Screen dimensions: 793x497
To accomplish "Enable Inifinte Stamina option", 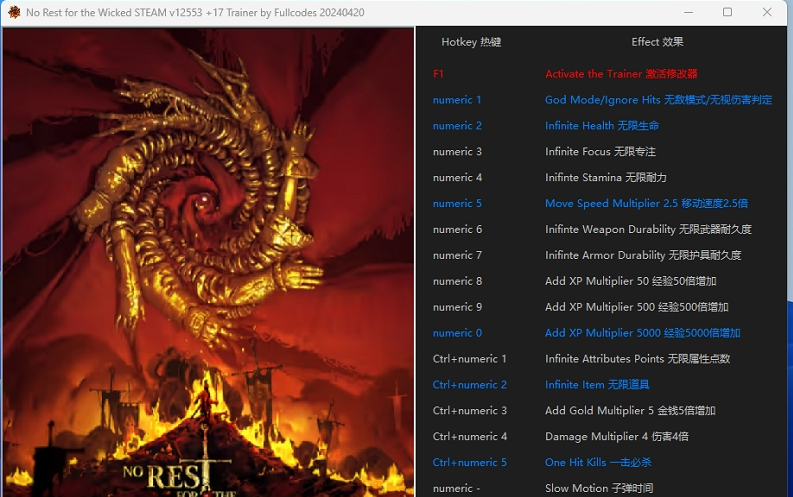I will pyautogui.click(x=605, y=177).
